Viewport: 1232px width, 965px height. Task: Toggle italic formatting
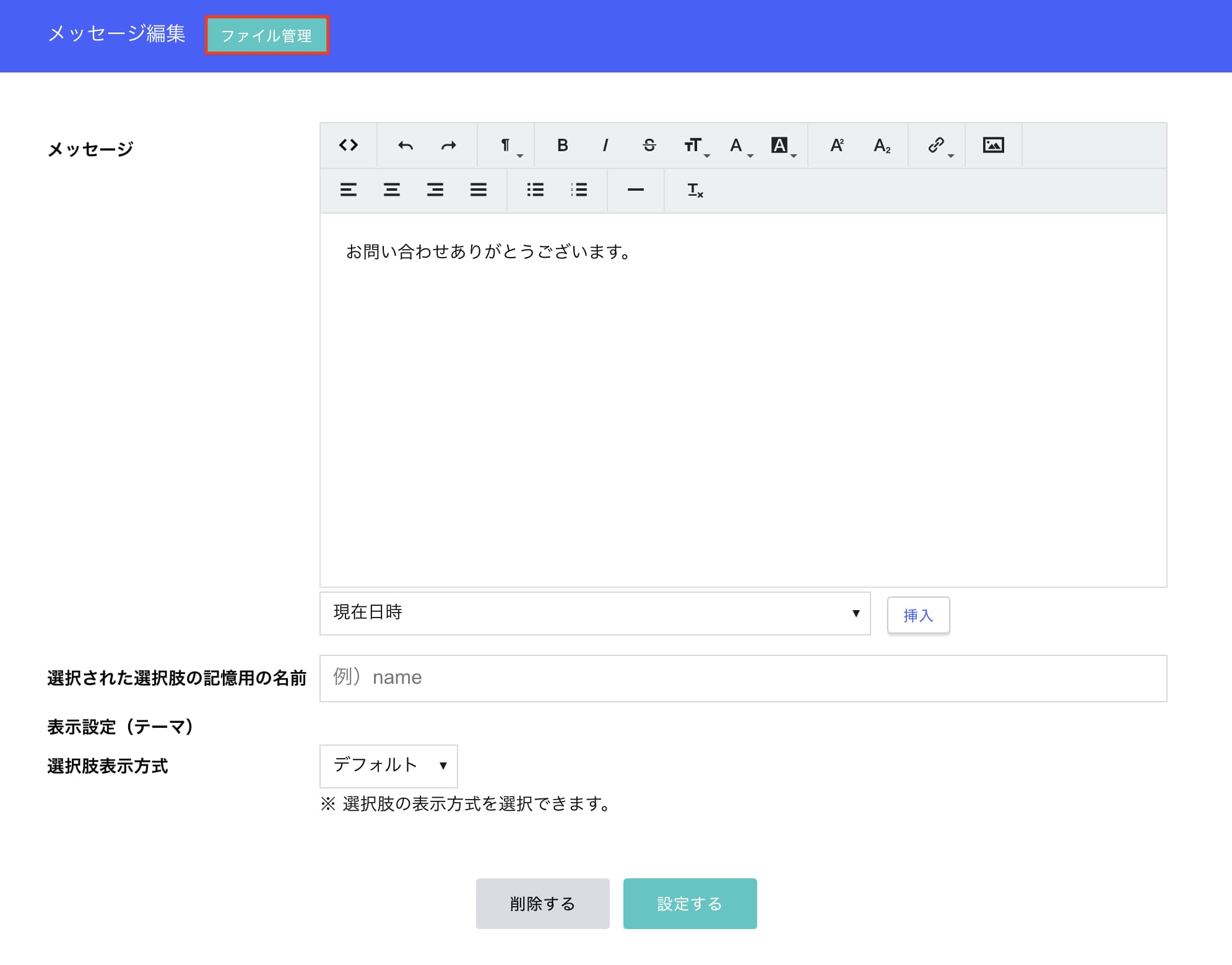point(605,146)
